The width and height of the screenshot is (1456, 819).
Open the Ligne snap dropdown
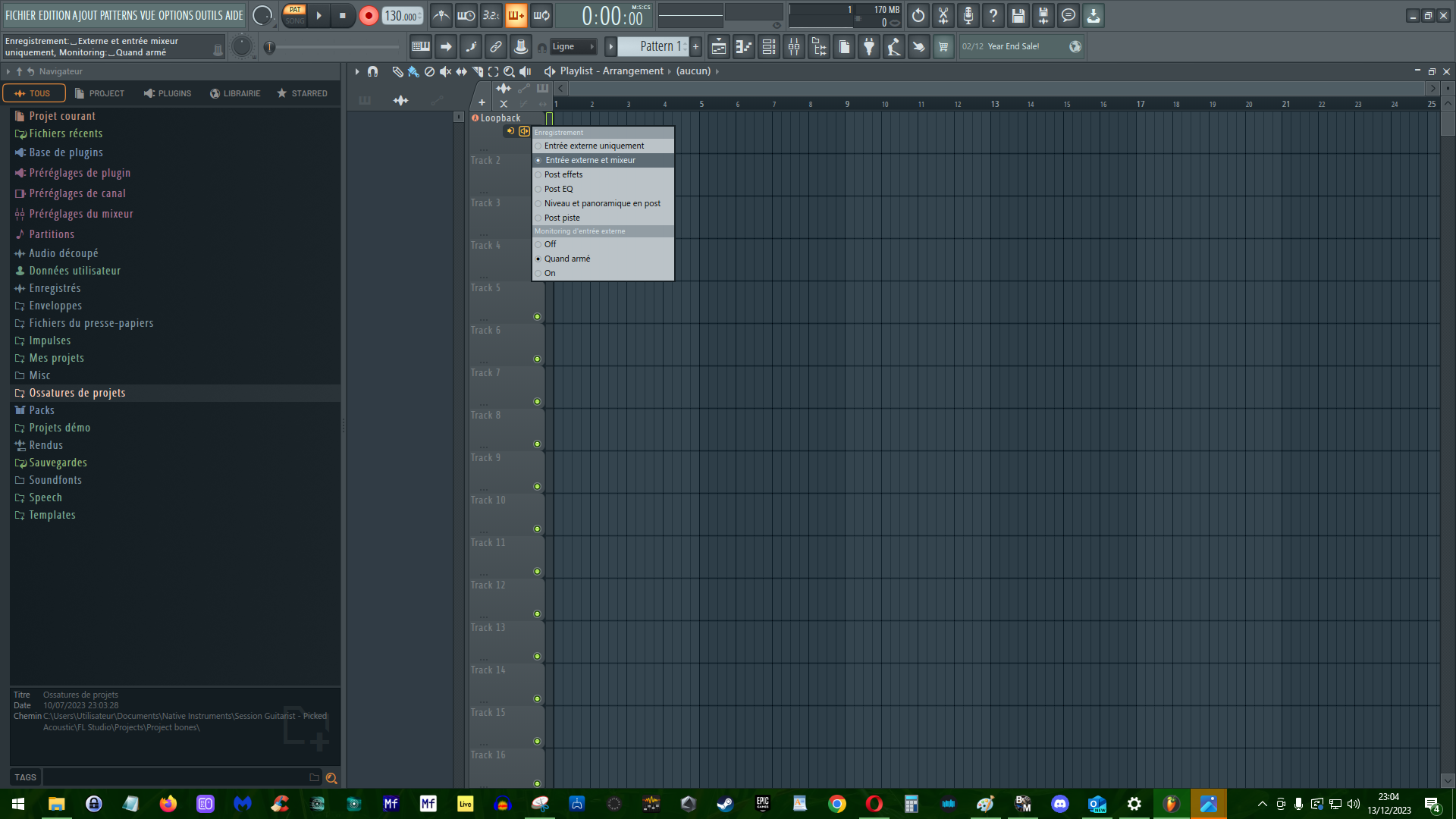[x=573, y=47]
